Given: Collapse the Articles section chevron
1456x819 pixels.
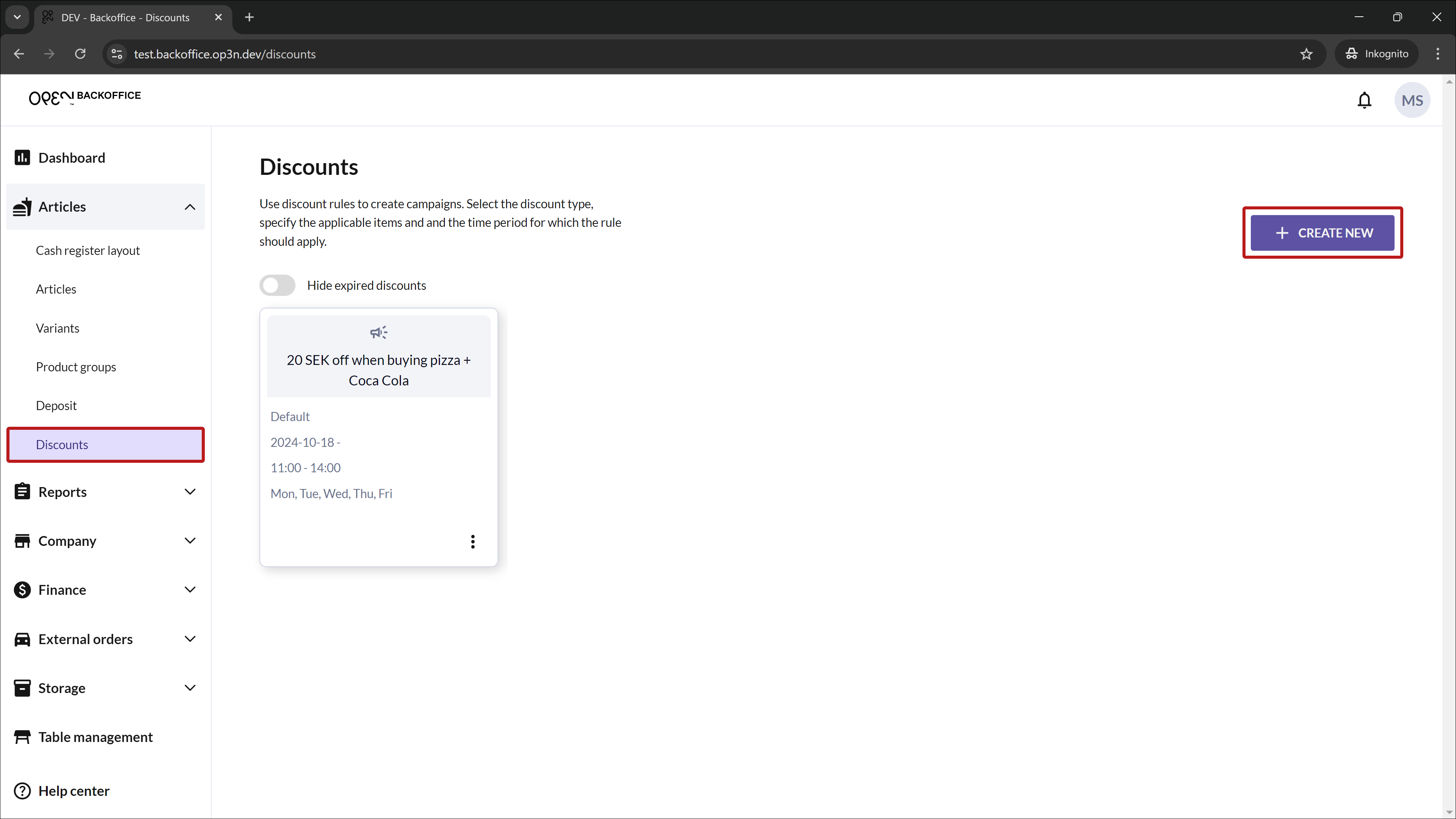Looking at the screenshot, I should tap(190, 207).
